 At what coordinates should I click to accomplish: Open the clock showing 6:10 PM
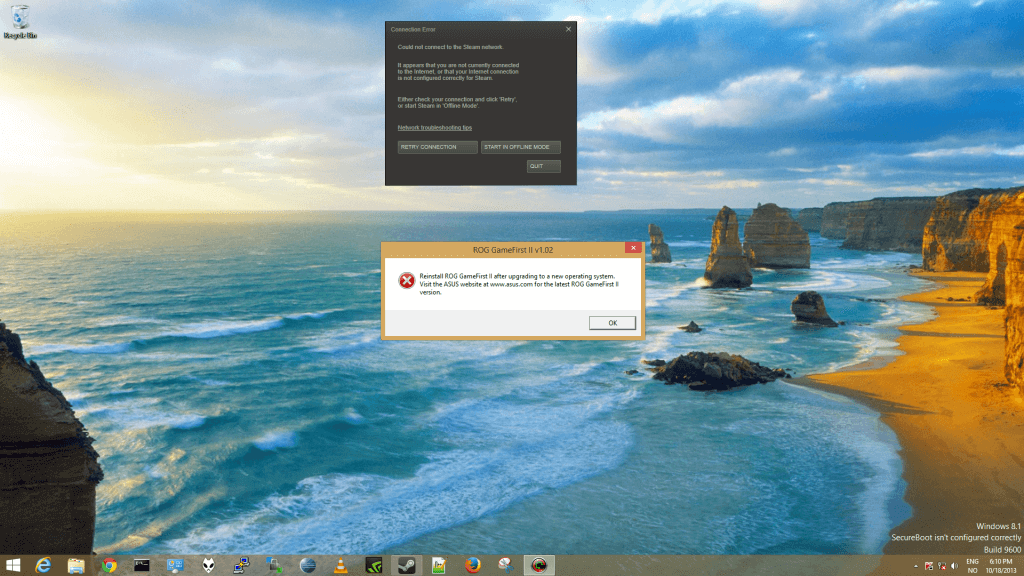(1001, 566)
